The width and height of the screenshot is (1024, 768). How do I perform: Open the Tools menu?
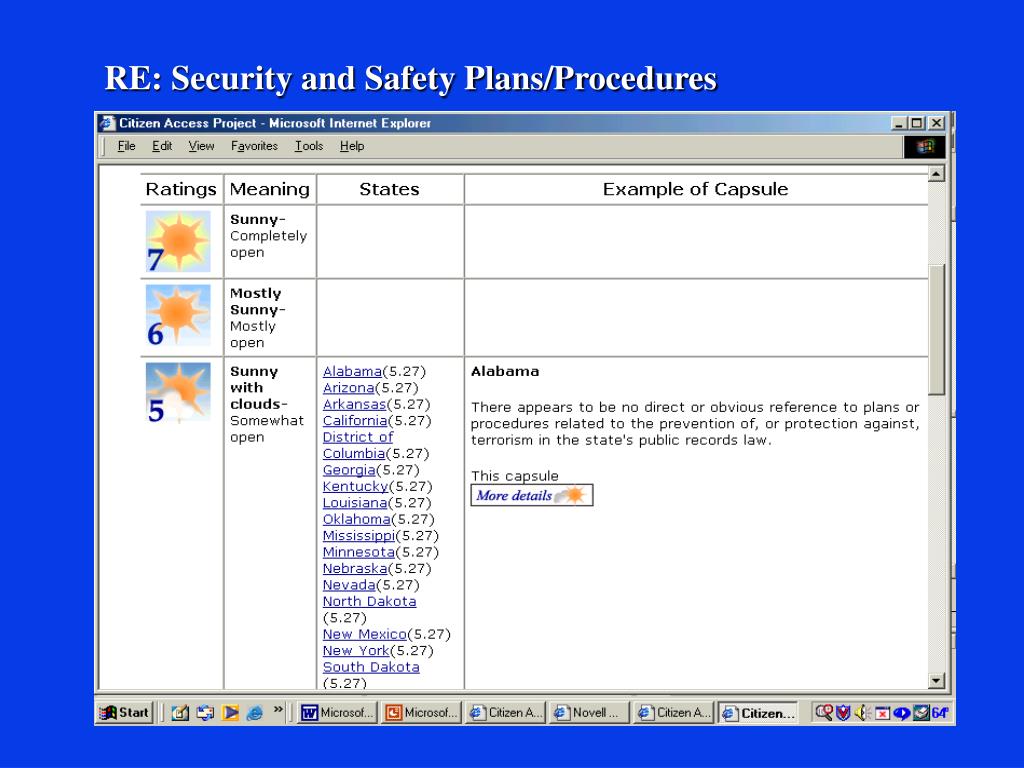tap(308, 146)
